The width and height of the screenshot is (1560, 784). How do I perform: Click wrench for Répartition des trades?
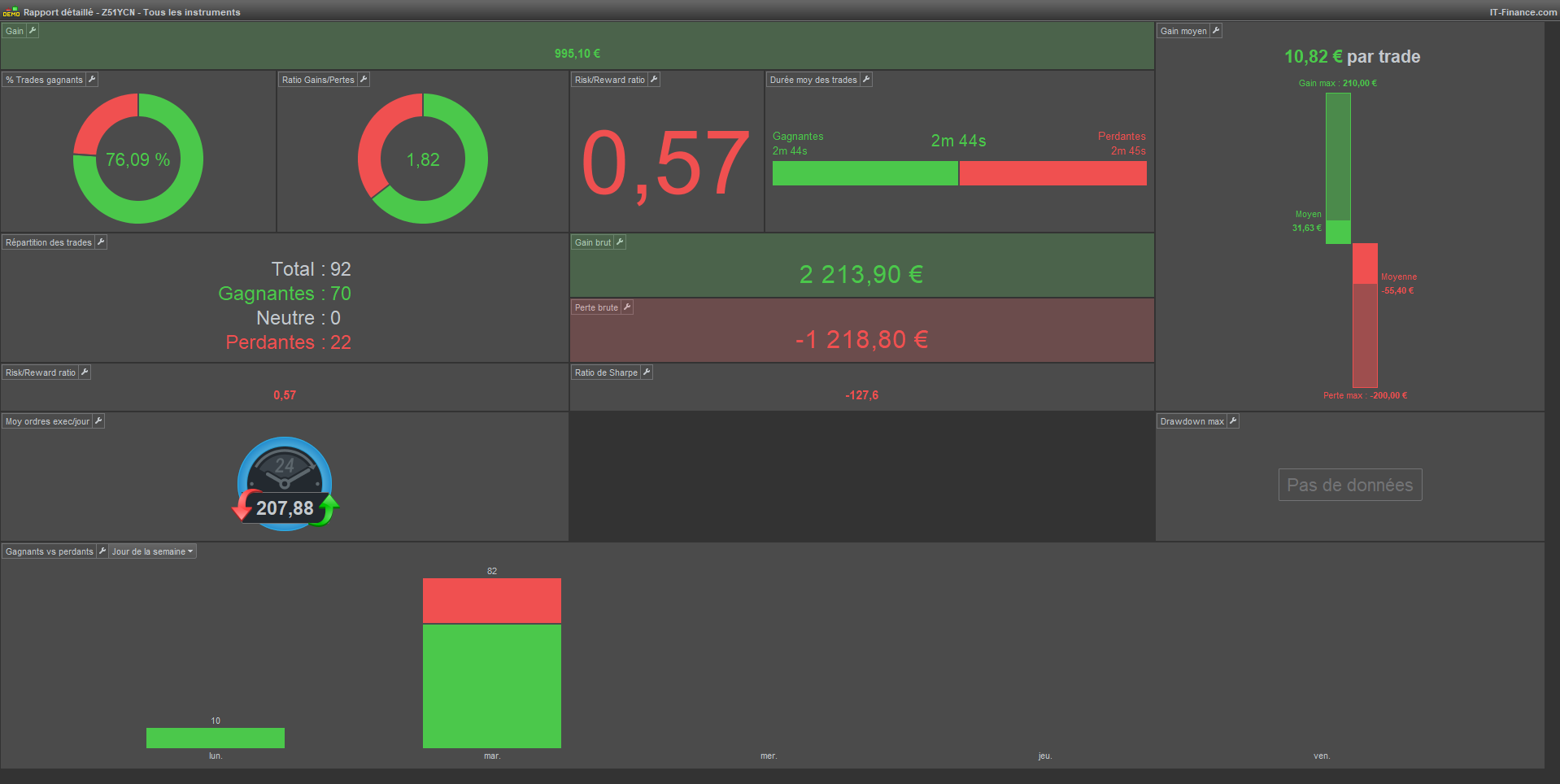point(101,242)
